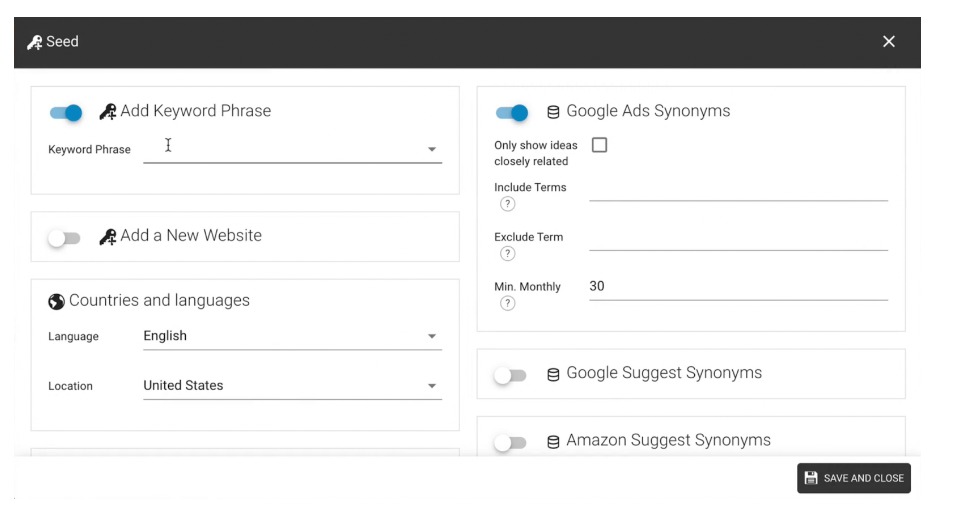Click the Google Suggest Synonyms database icon

(553, 374)
